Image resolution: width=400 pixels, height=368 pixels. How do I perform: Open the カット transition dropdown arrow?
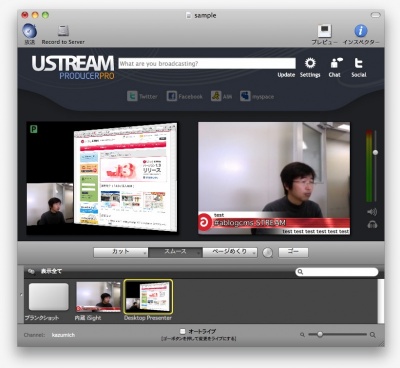click(145, 254)
